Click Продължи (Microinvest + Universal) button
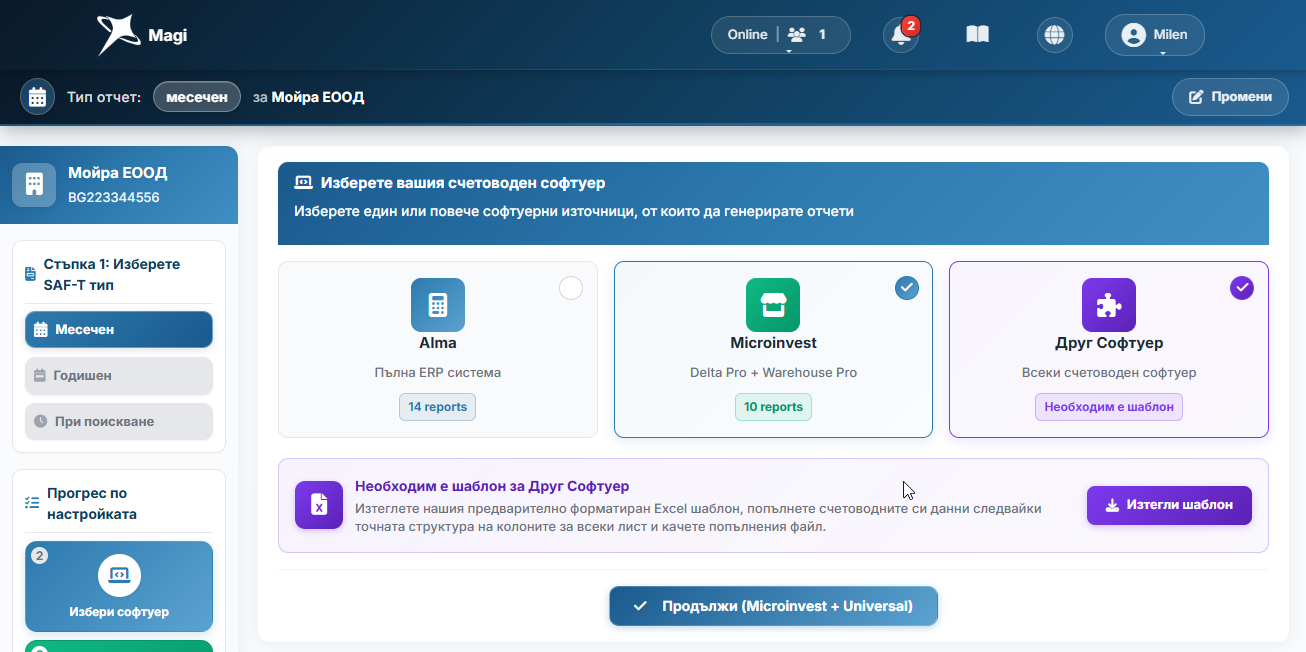The width and height of the screenshot is (1306, 652). tap(774, 606)
